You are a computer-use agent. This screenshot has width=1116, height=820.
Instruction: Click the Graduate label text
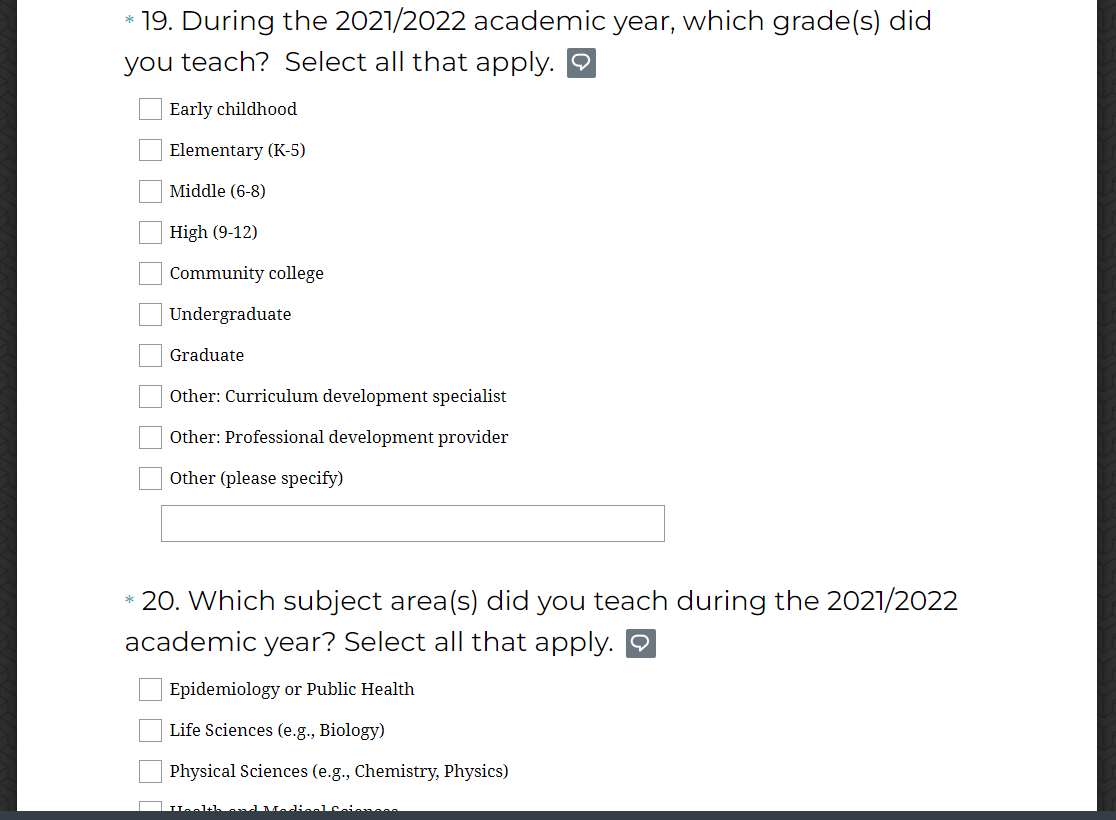coord(206,355)
